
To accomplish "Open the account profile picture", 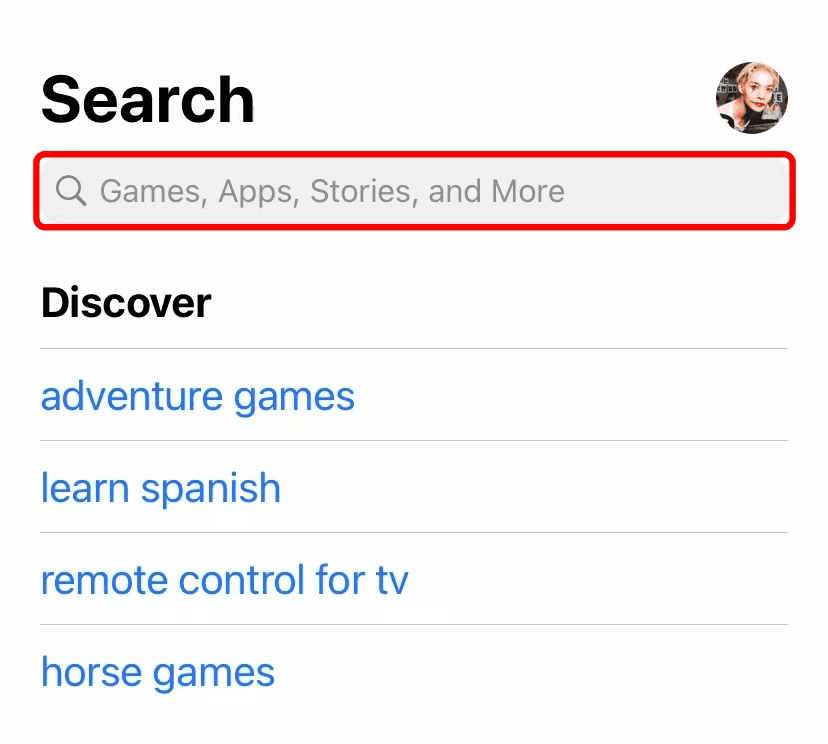I will click(751, 98).
